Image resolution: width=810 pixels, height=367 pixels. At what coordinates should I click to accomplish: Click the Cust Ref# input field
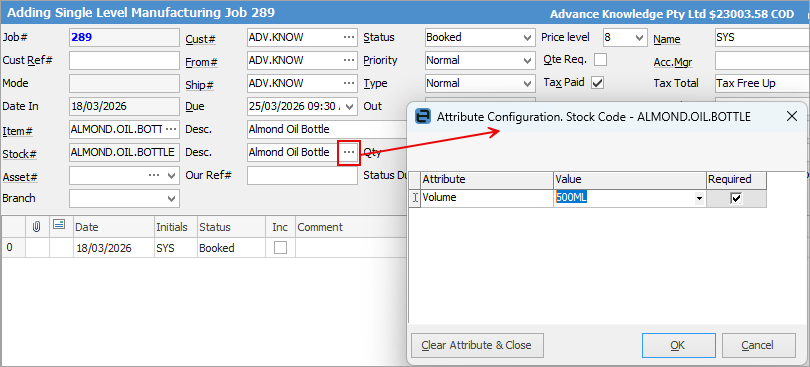pos(124,60)
